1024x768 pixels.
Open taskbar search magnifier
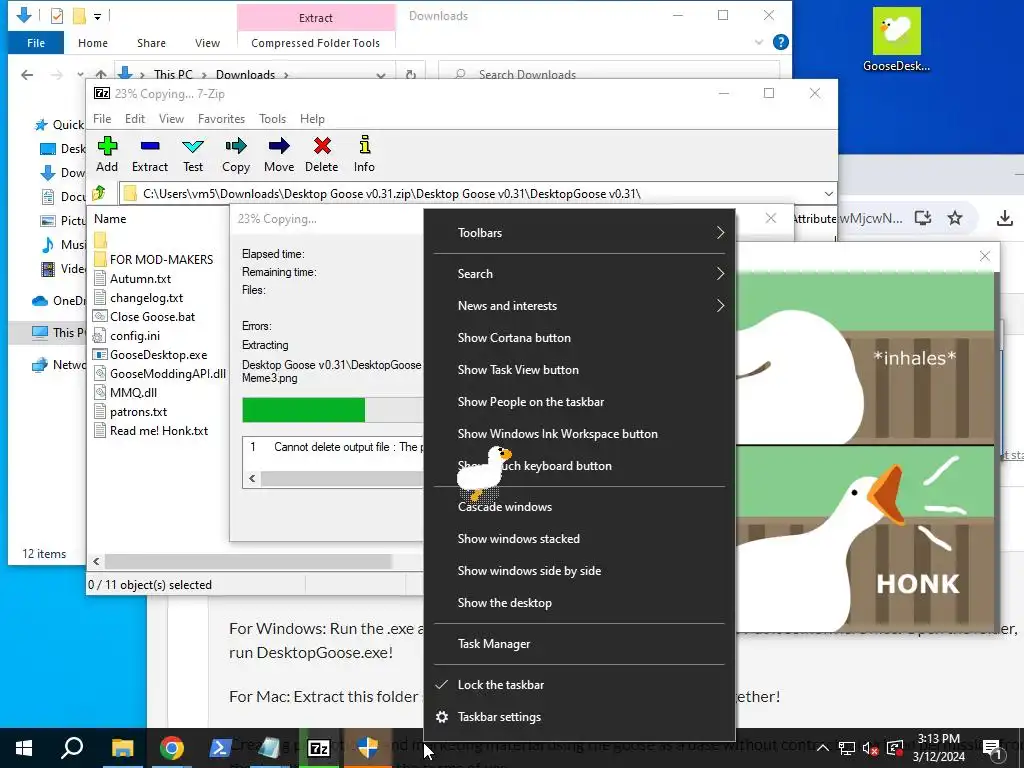pyautogui.click(x=72, y=748)
